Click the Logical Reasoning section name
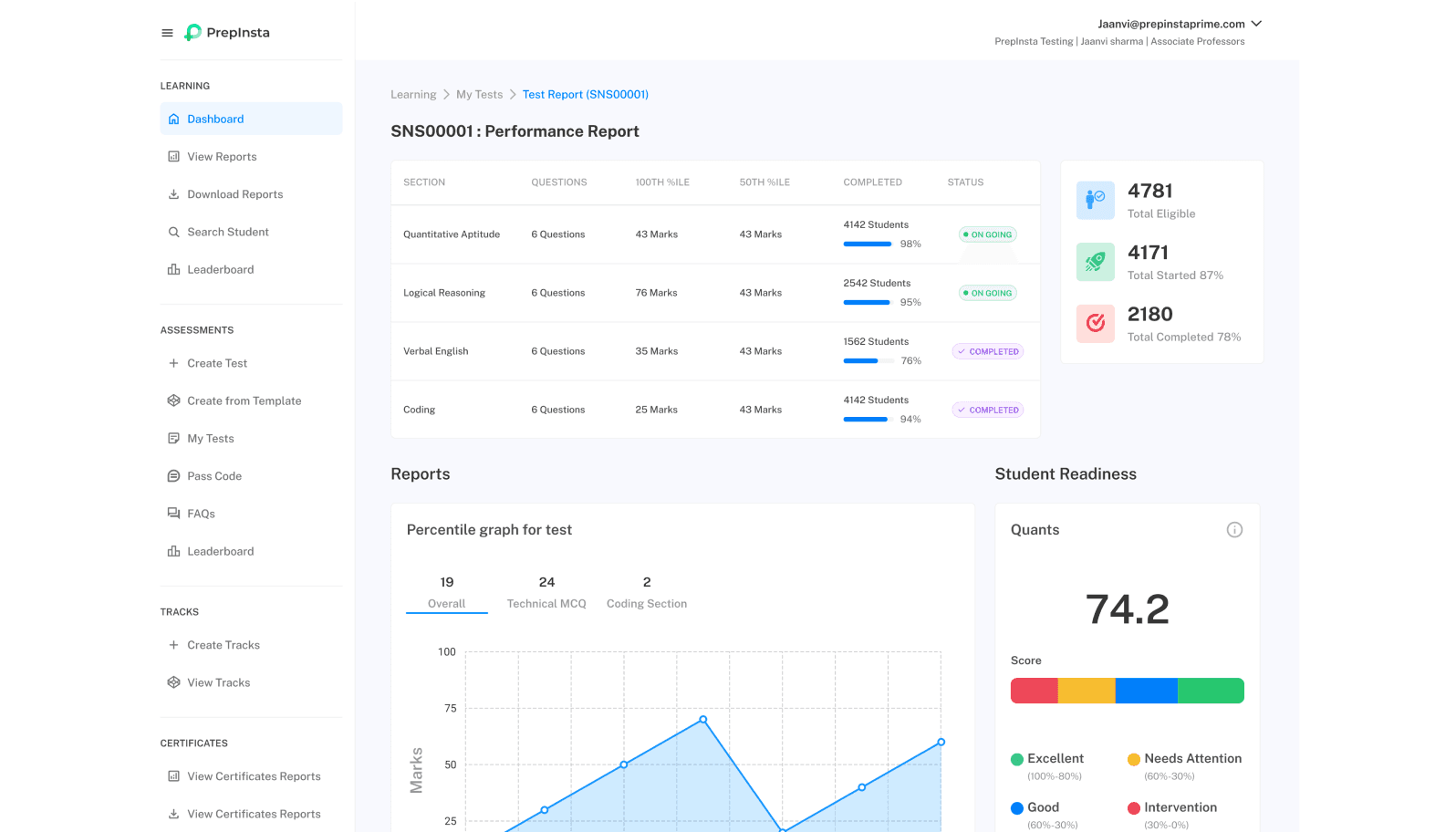The height and width of the screenshot is (832, 1456). [x=444, y=293]
